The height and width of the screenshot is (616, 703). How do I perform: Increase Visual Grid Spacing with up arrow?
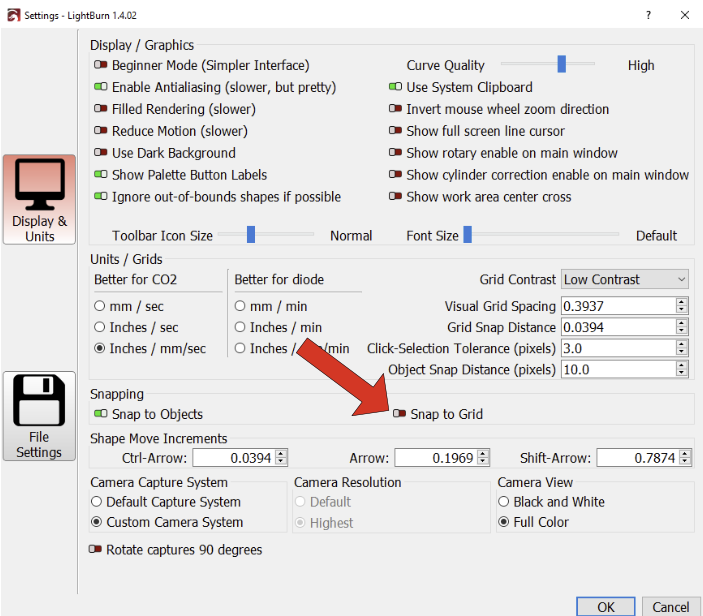click(x=681, y=302)
